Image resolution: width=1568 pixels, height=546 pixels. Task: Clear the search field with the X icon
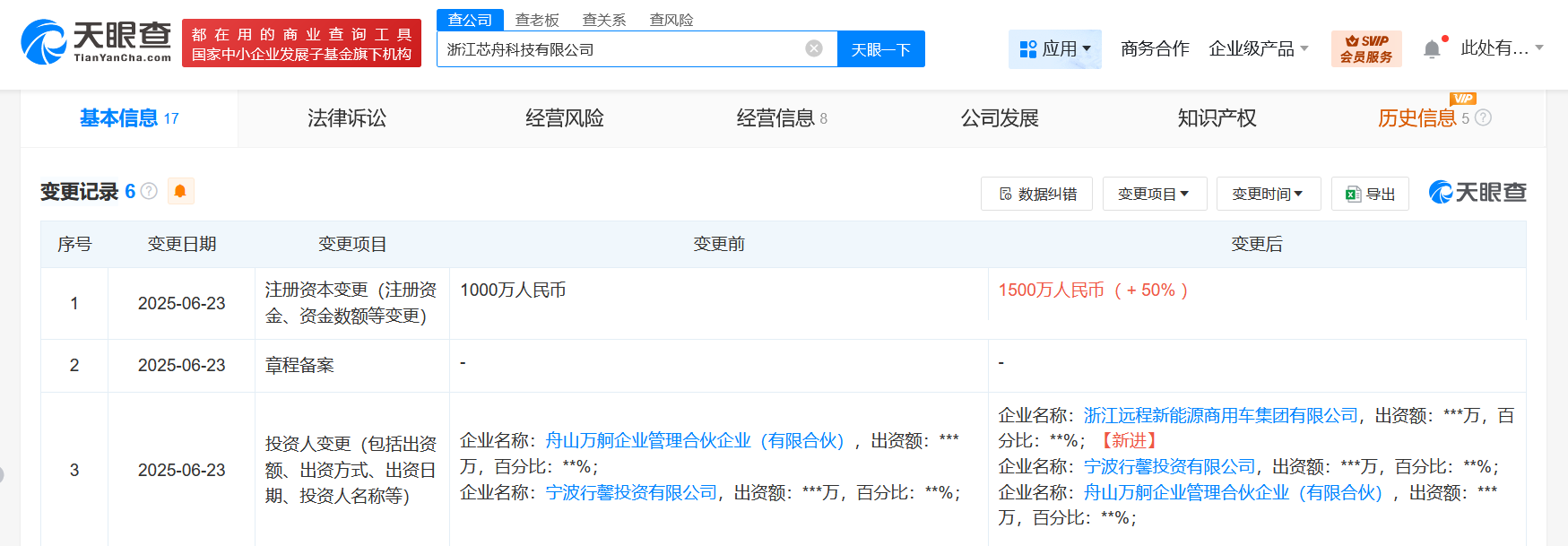click(814, 48)
